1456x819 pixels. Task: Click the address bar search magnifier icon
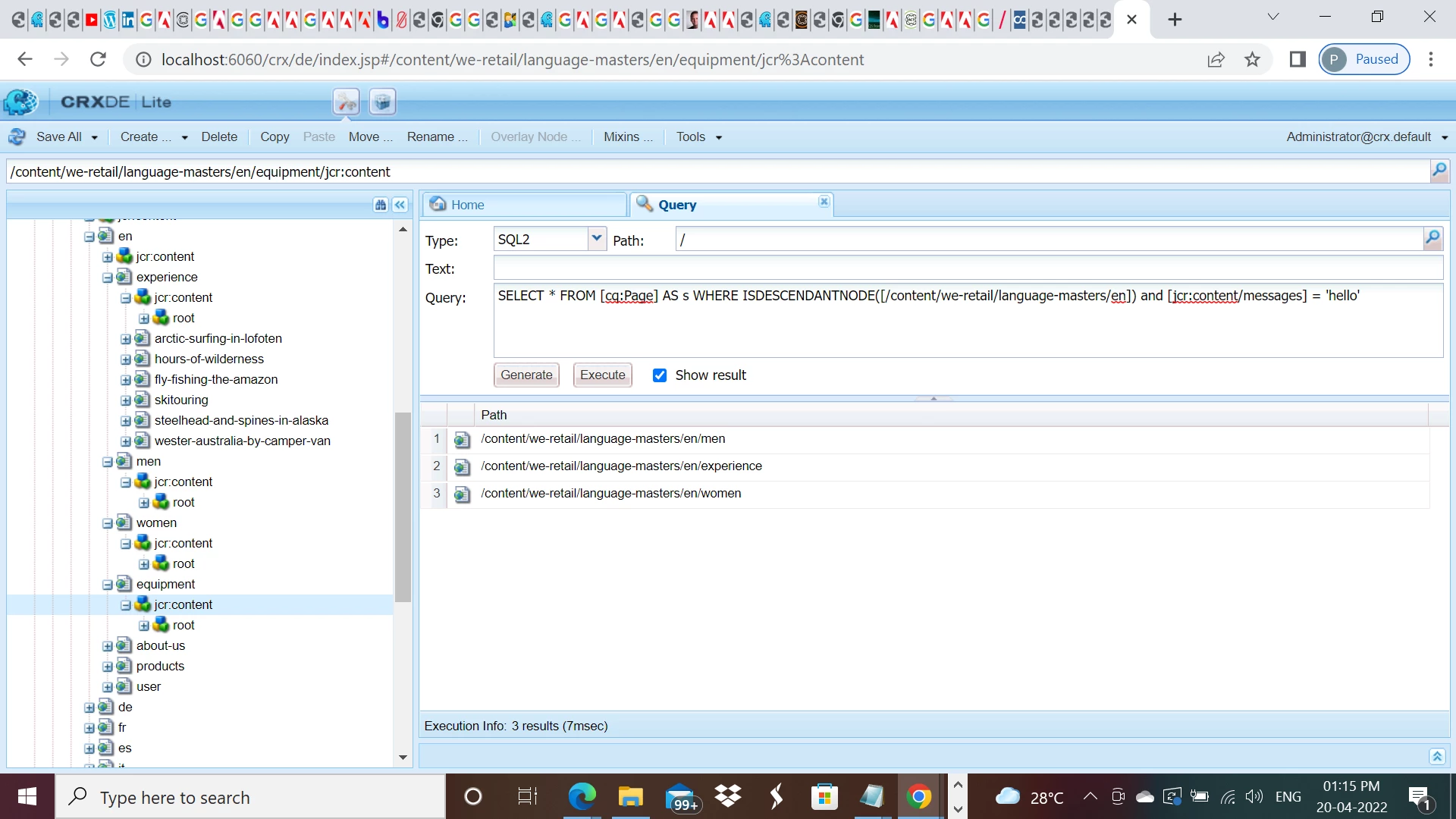(x=1439, y=171)
